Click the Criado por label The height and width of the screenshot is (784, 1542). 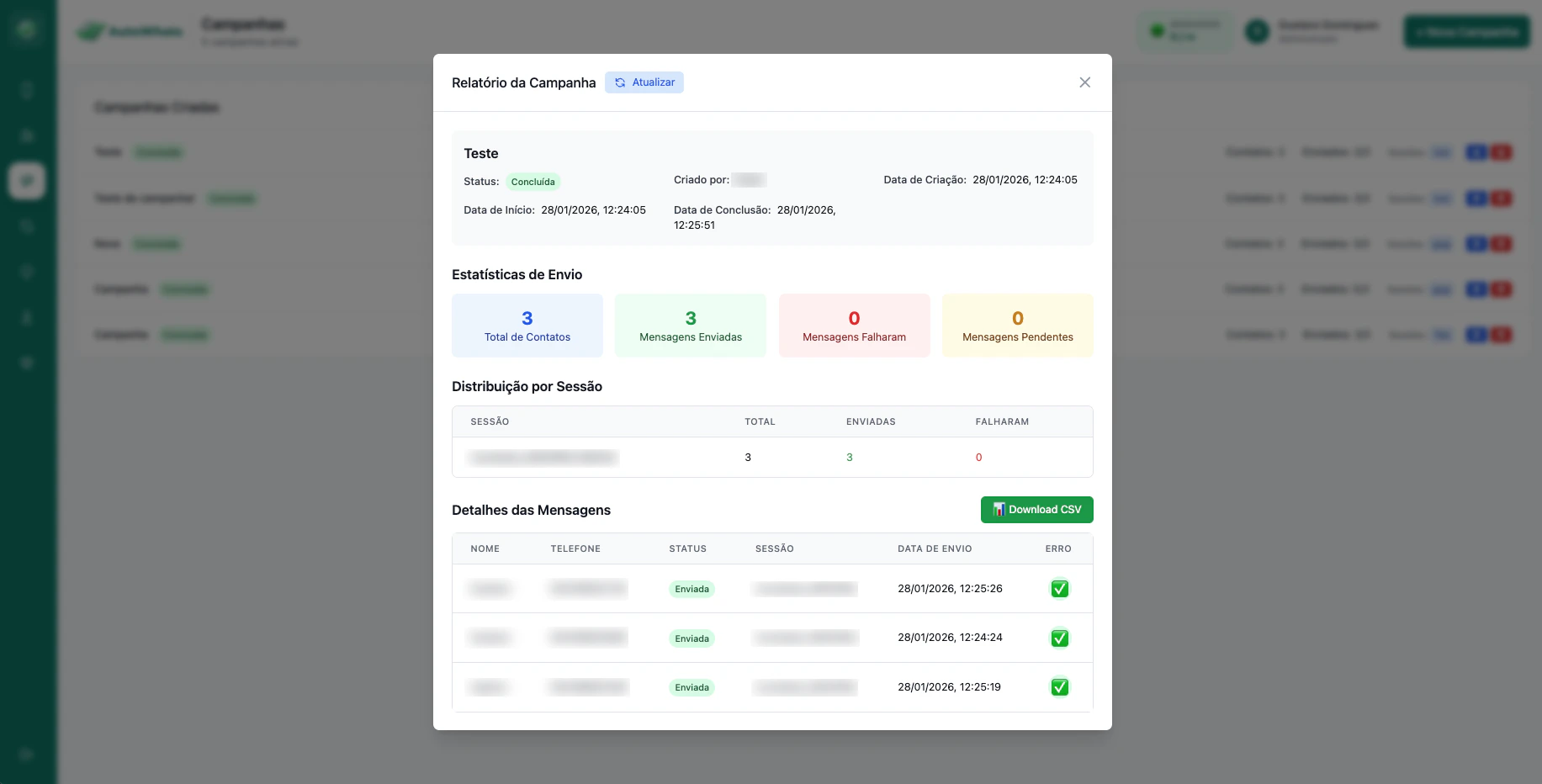click(702, 180)
